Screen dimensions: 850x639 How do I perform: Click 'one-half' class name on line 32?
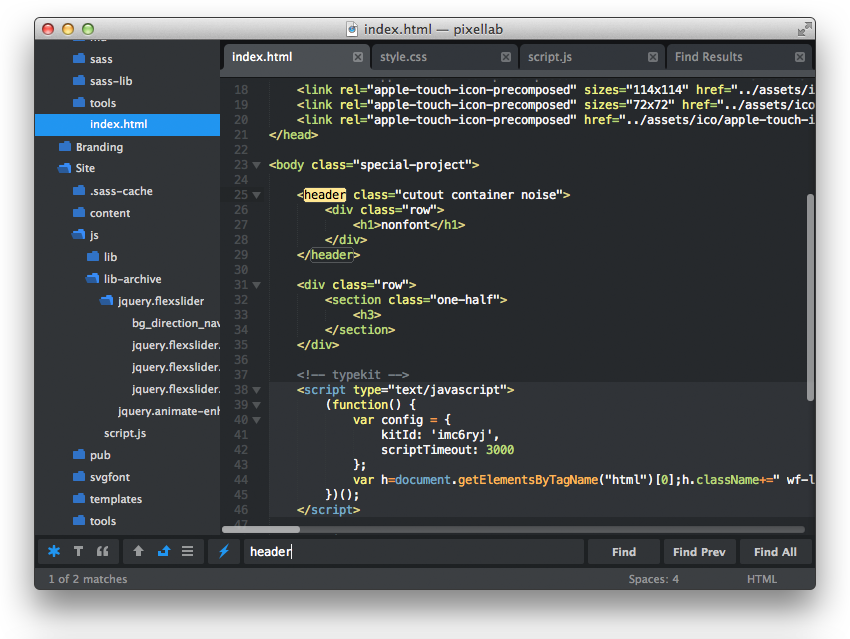(466, 300)
